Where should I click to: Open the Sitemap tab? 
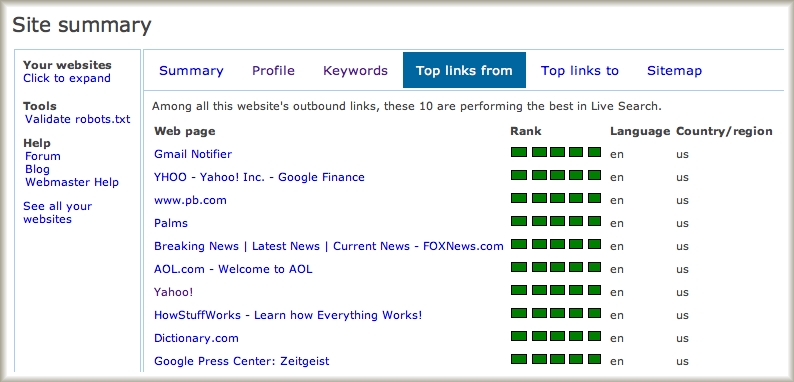click(x=674, y=70)
